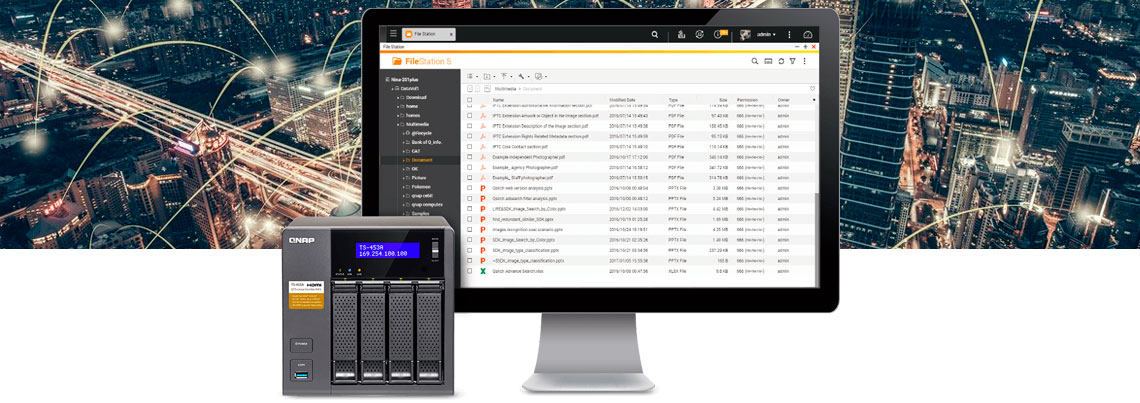Collapse the Multimedia folder in the tree
1140x403 pixels.
pos(398,124)
